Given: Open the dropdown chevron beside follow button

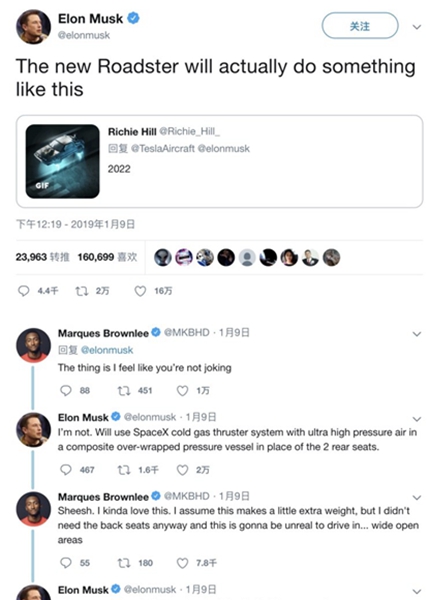Looking at the screenshot, I should pos(417,27).
